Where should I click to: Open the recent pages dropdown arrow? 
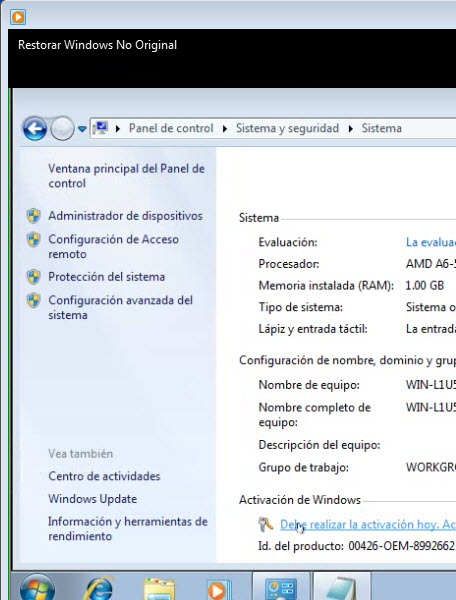82,129
